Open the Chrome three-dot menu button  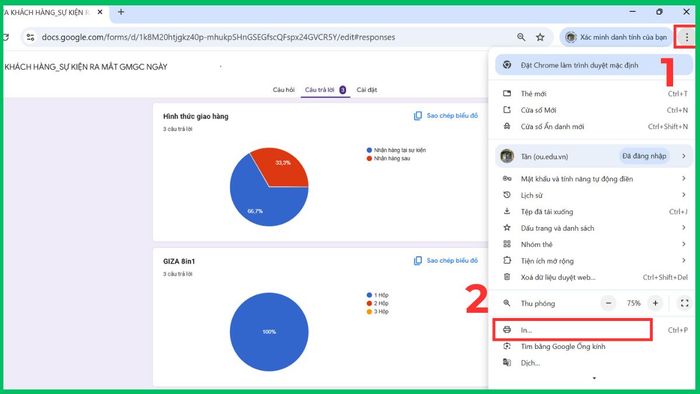pos(687,37)
